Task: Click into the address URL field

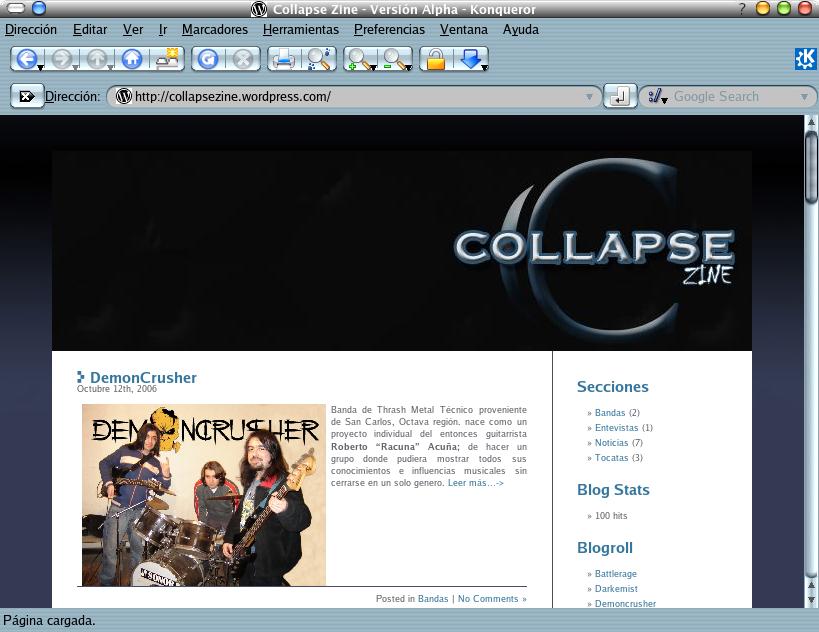Action: [355, 97]
